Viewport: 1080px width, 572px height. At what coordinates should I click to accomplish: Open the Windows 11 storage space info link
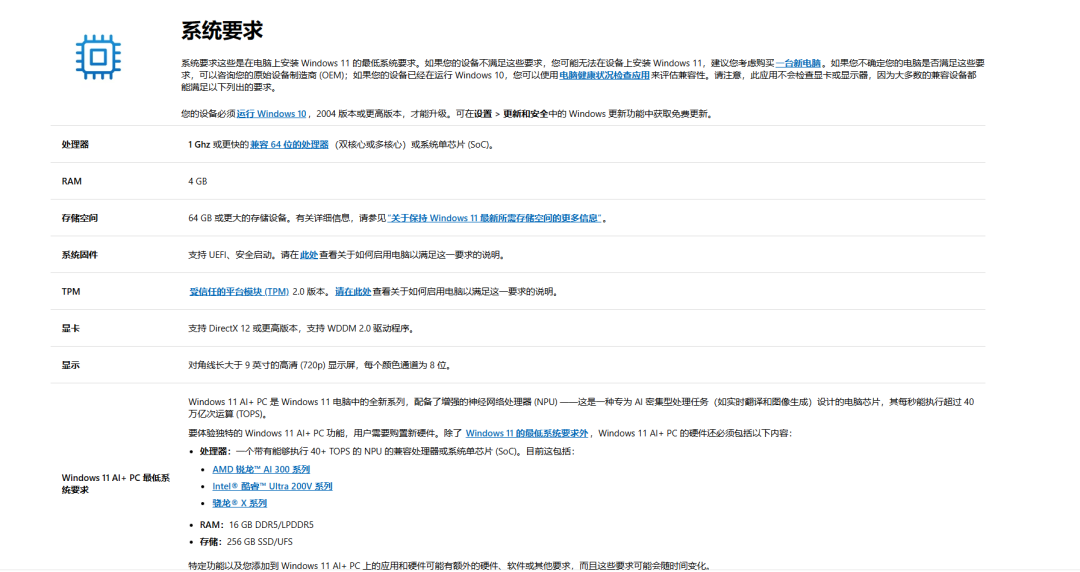tap(494, 218)
